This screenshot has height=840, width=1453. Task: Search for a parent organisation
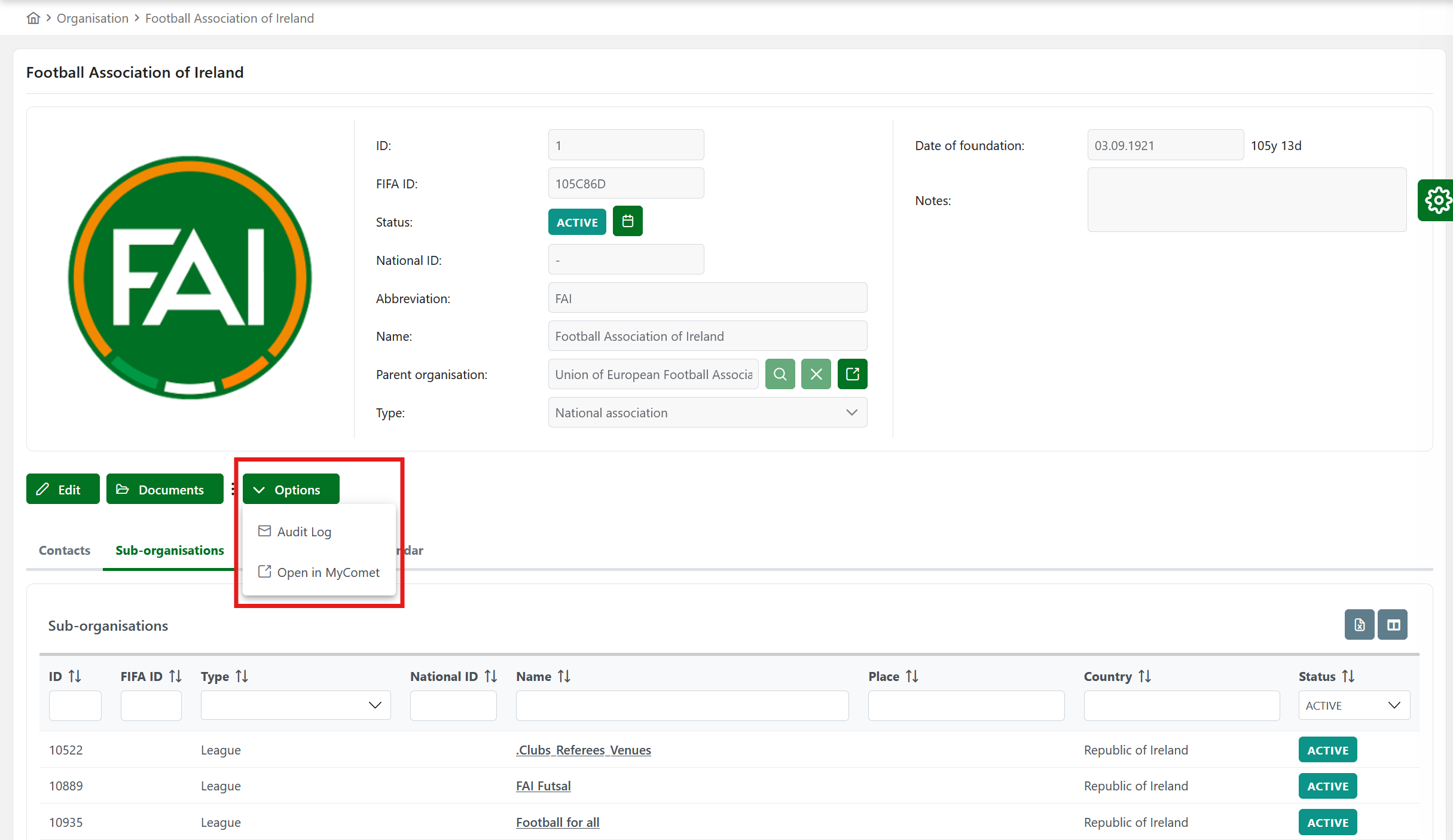780,374
